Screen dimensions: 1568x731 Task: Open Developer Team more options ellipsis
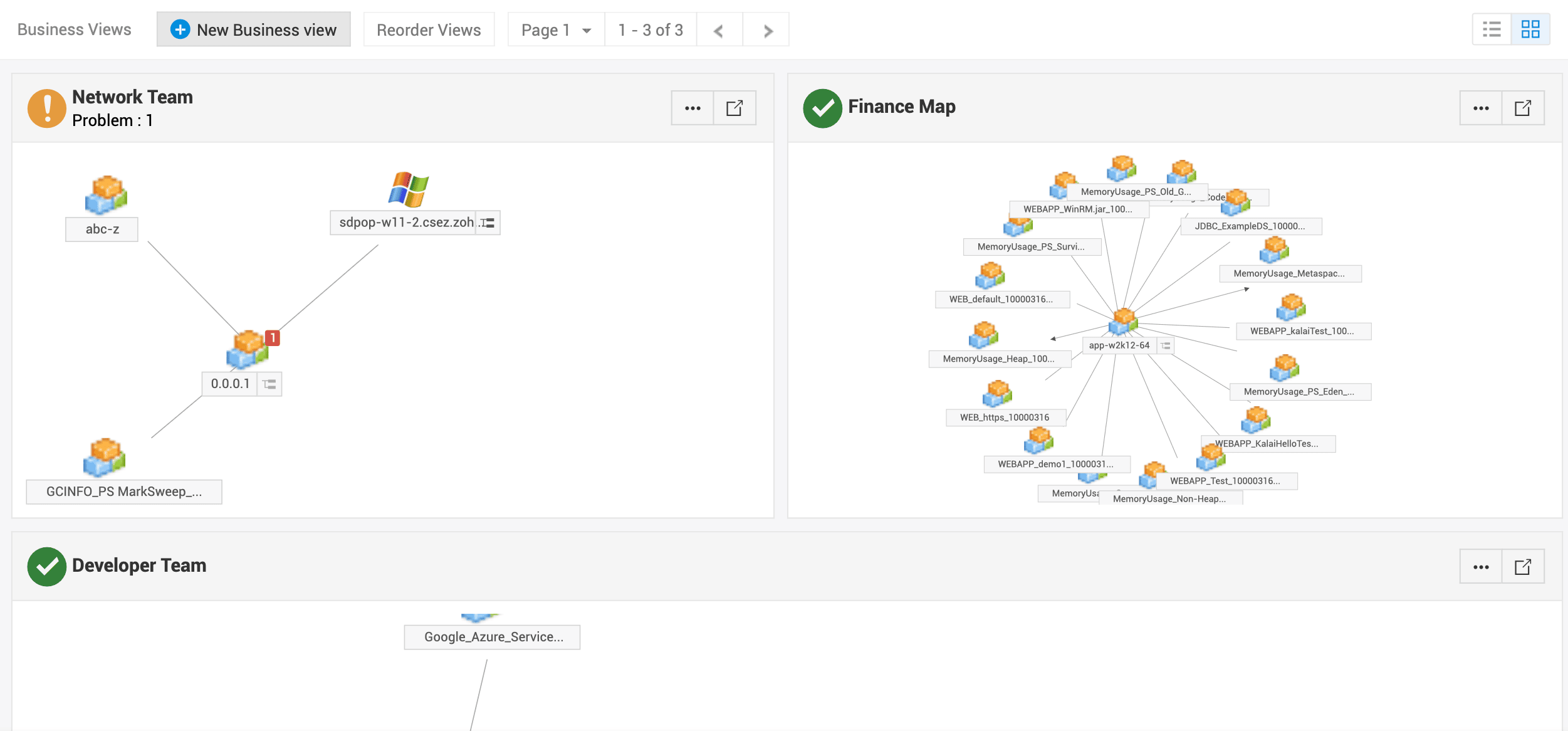pyautogui.click(x=1481, y=567)
